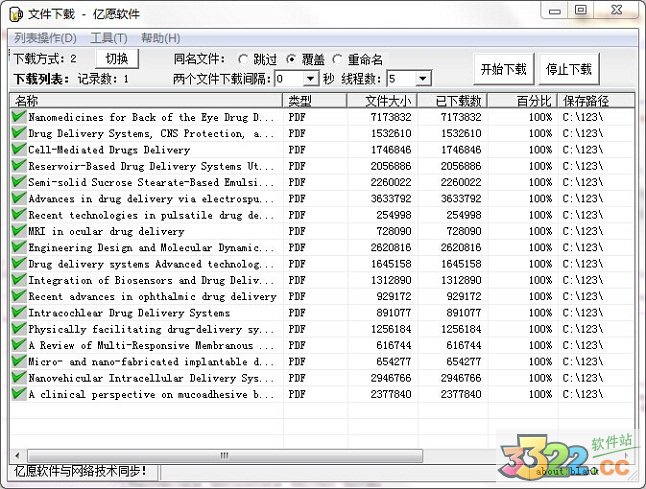Image resolution: width=646 pixels, height=489 pixels.
Task: Click 100% cell for Drug Delivery Systems, CNS row
Action: point(540,133)
